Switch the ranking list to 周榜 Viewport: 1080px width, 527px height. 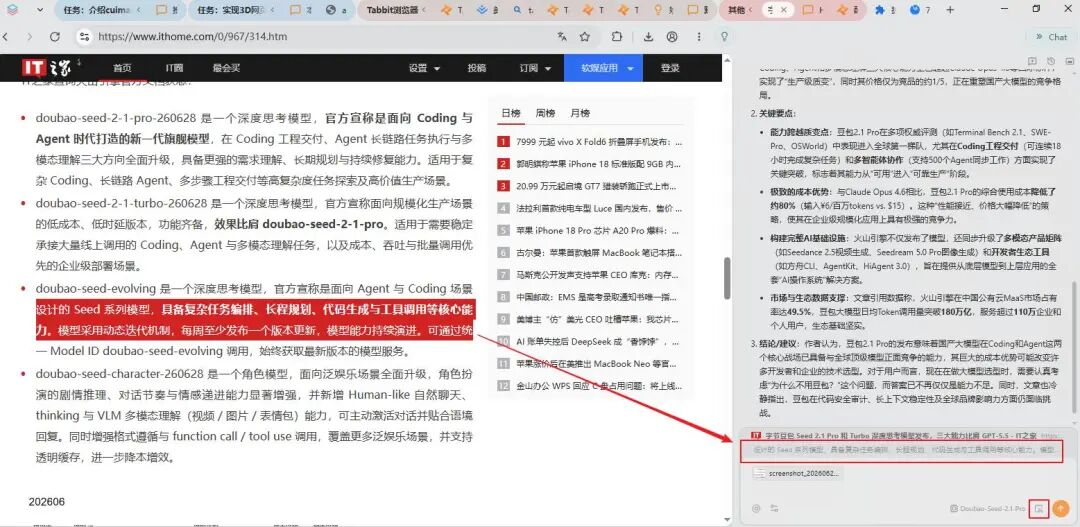click(546, 113)
